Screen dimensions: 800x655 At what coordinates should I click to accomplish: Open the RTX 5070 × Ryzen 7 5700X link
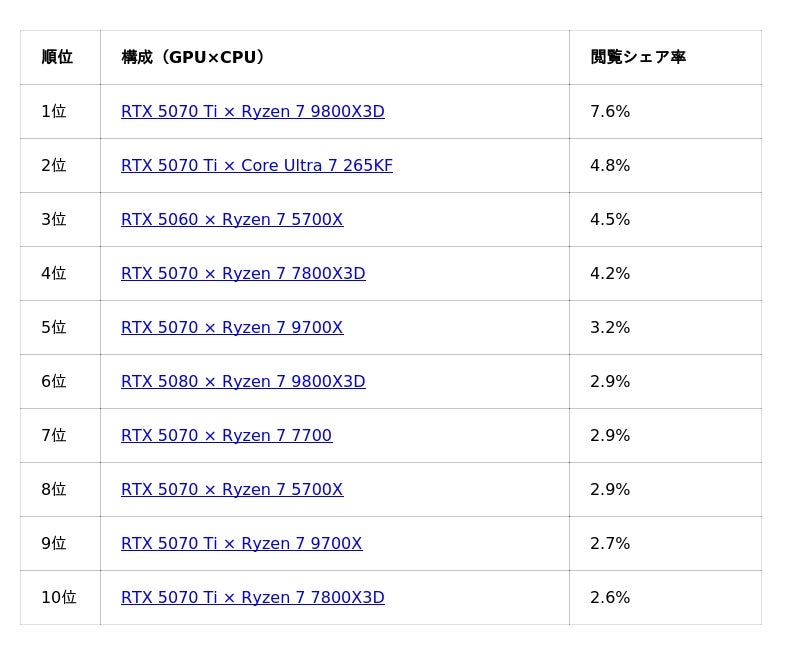click(232, 490)
